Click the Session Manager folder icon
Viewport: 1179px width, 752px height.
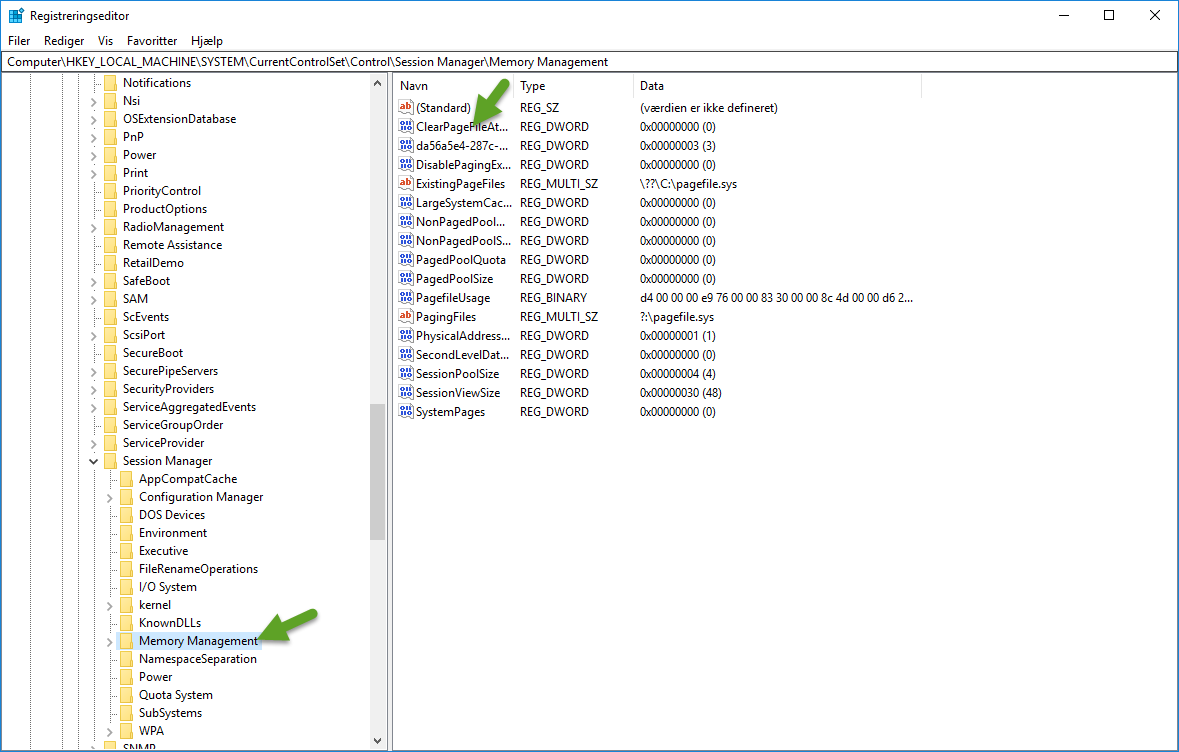tap(111, 461)
